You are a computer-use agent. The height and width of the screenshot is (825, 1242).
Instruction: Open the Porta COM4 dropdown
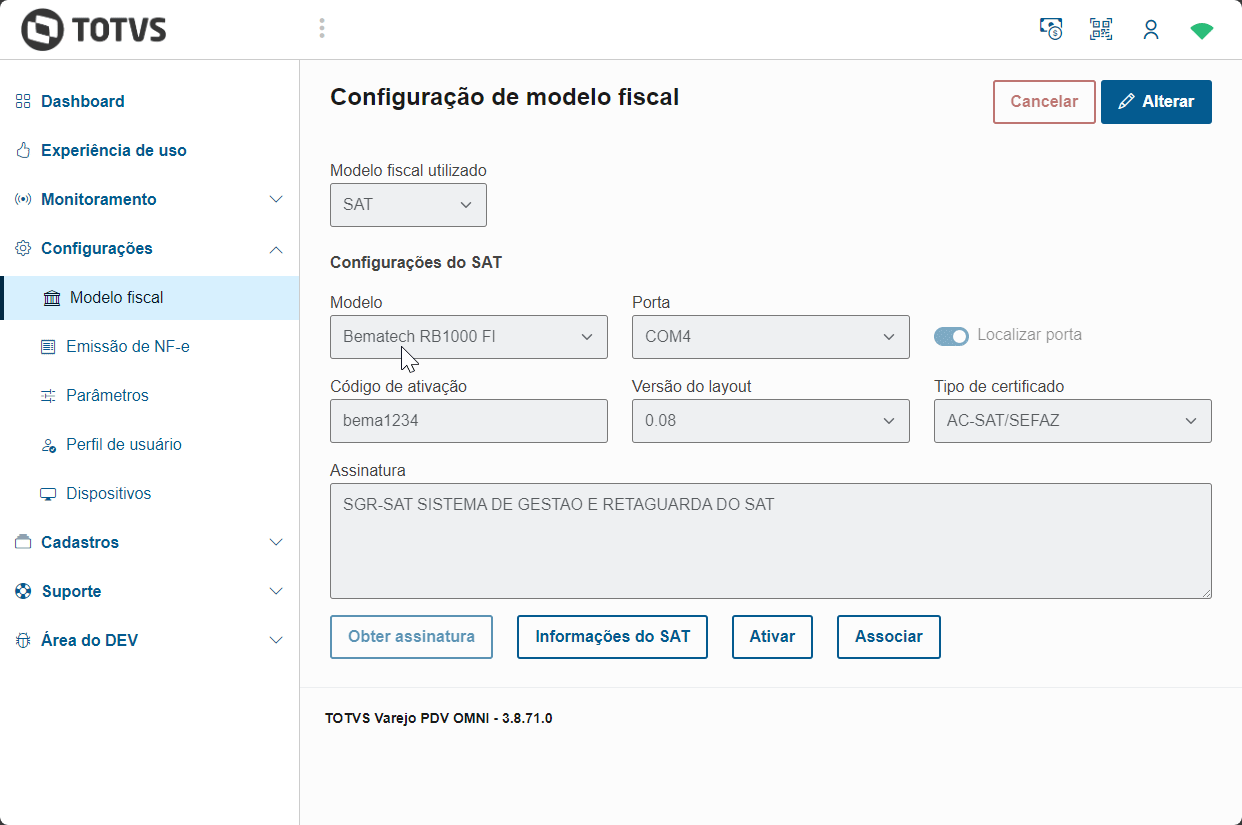[770, 337]
